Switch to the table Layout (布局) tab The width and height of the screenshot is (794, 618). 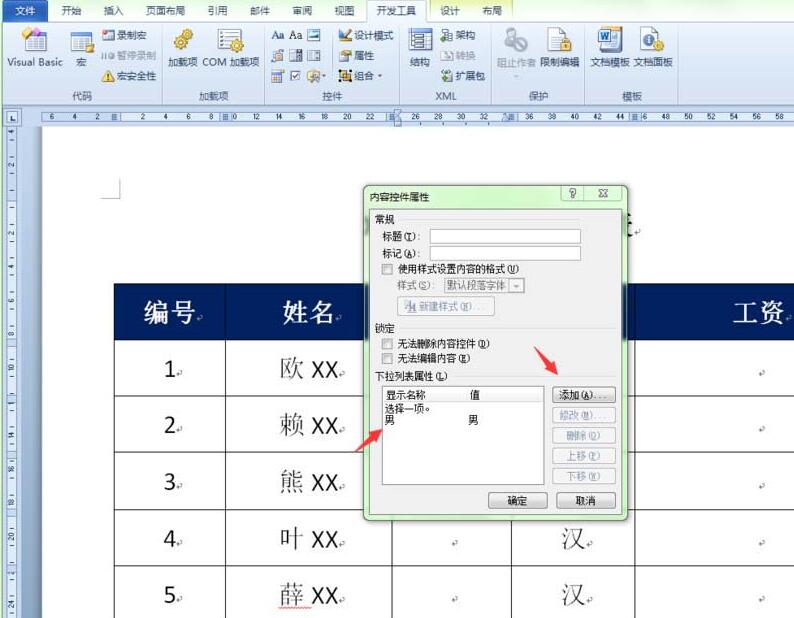pos(492,10)
